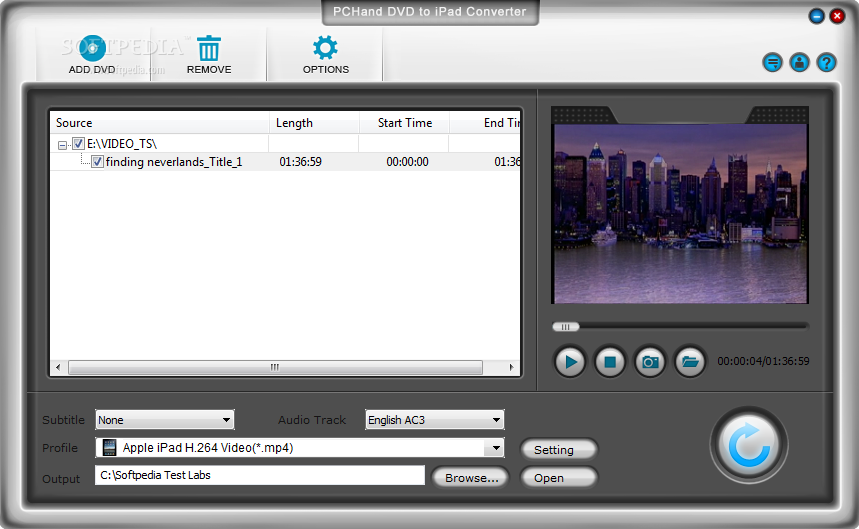Open the Profile dropdown
859x529 pixels.
click(x=300, y=448)
